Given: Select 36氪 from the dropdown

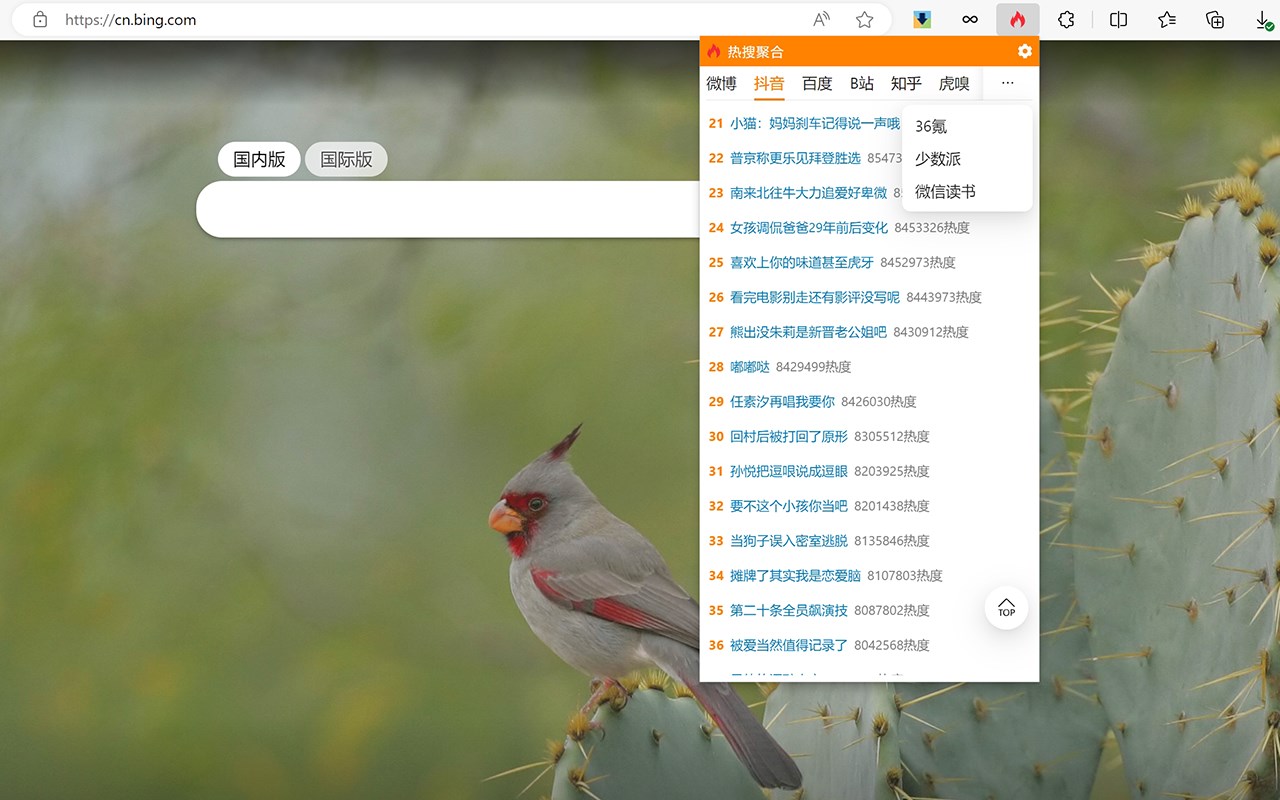Looking at the screenshot, I should pos(967,127).
